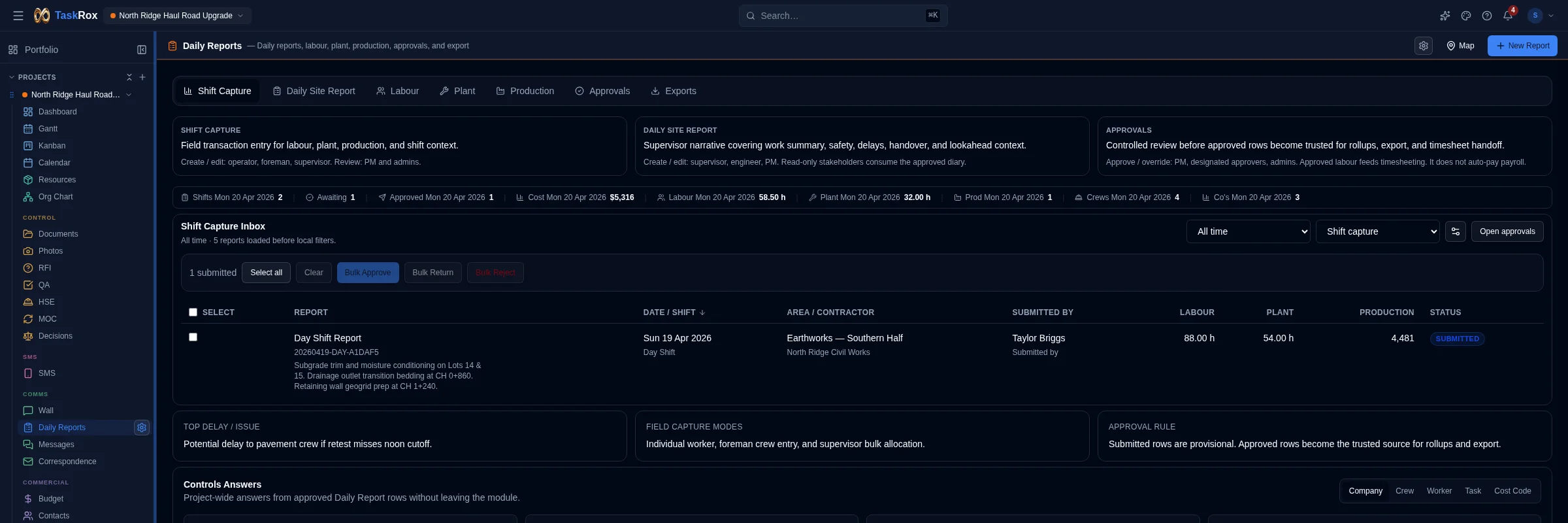Open filter sliders icon in inbox
Screen dimensions: 1568x523
click(x=1456, y=231)
